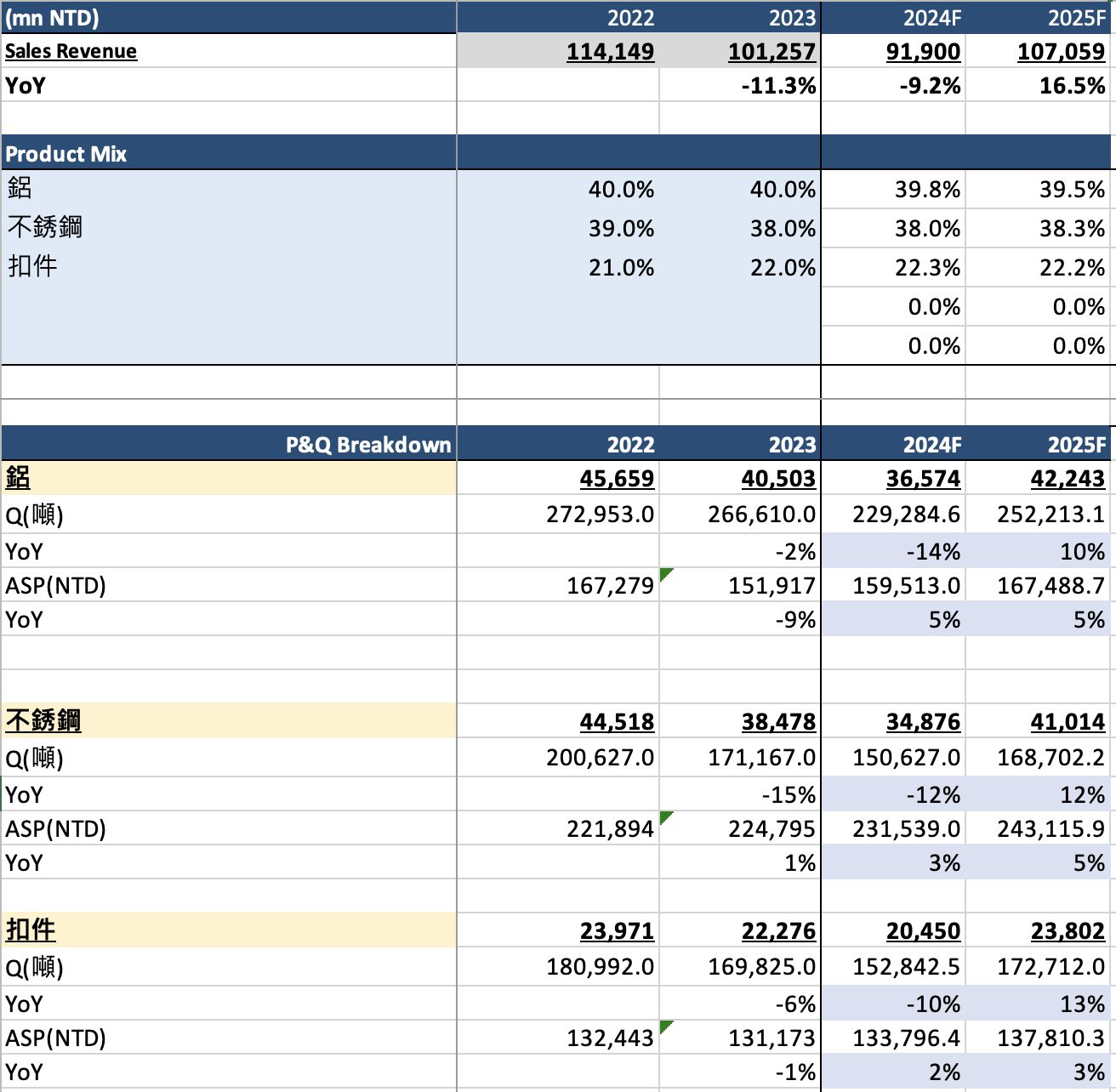Click green triangle marker on 不銹鋼 ASP 224,795 cell

click(665, 816)
